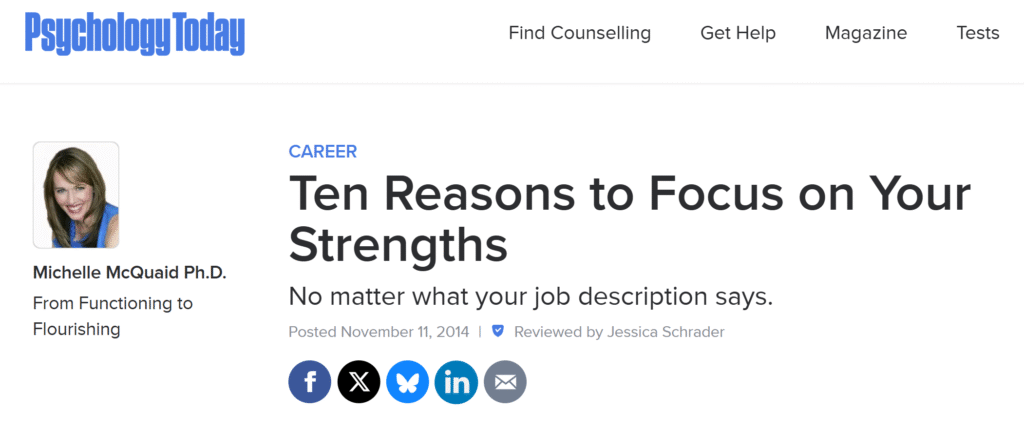Open the Find Counselling menu

[579, 33]
